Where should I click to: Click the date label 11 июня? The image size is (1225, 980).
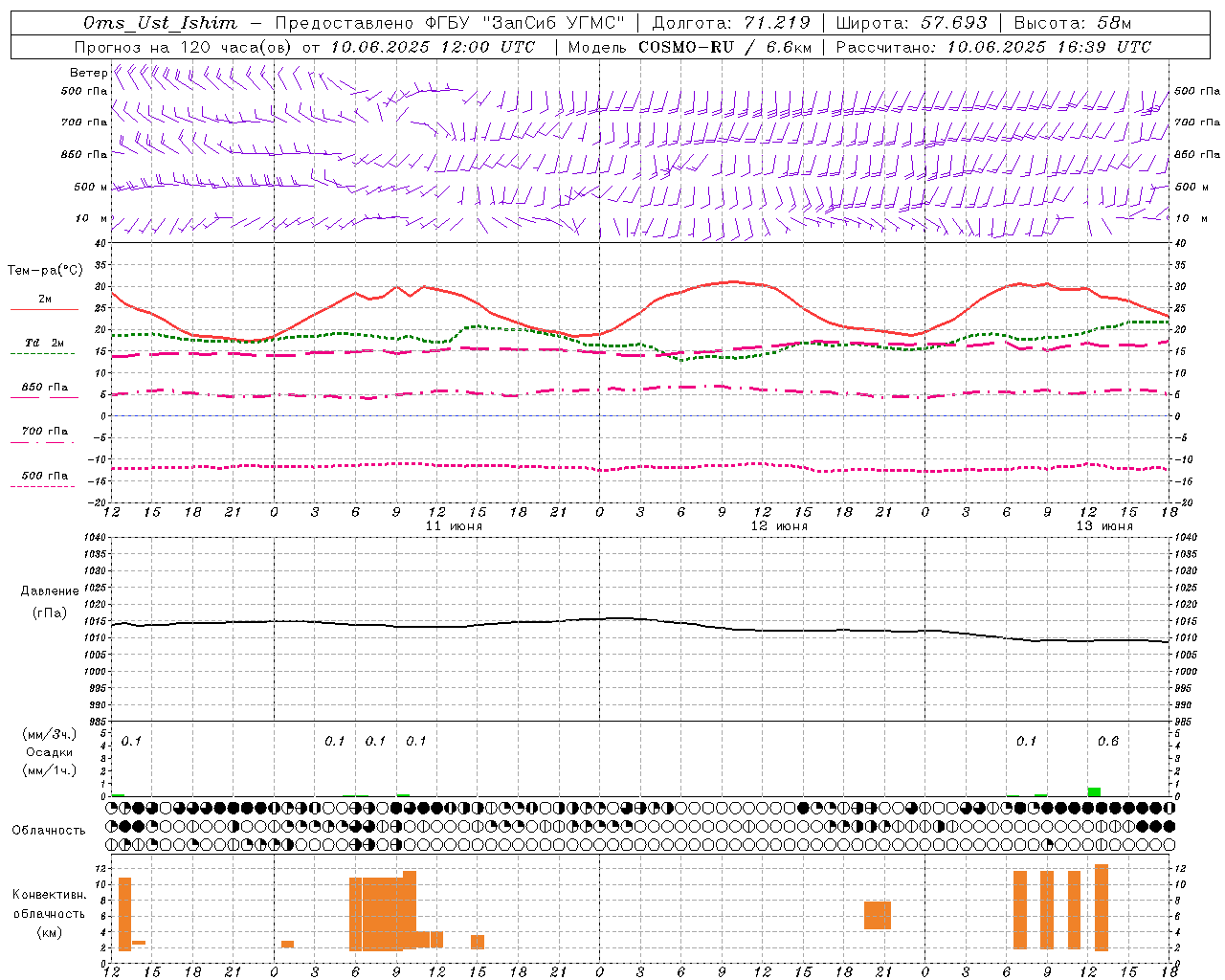pyautogui.click(x=454, y=526)
